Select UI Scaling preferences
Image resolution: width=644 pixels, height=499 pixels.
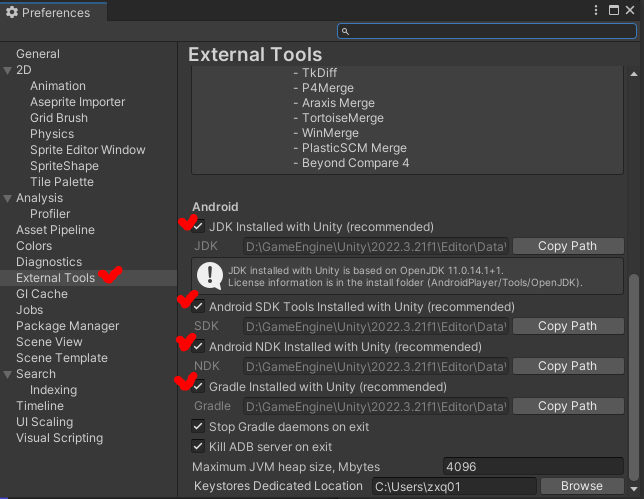point(44,422)
